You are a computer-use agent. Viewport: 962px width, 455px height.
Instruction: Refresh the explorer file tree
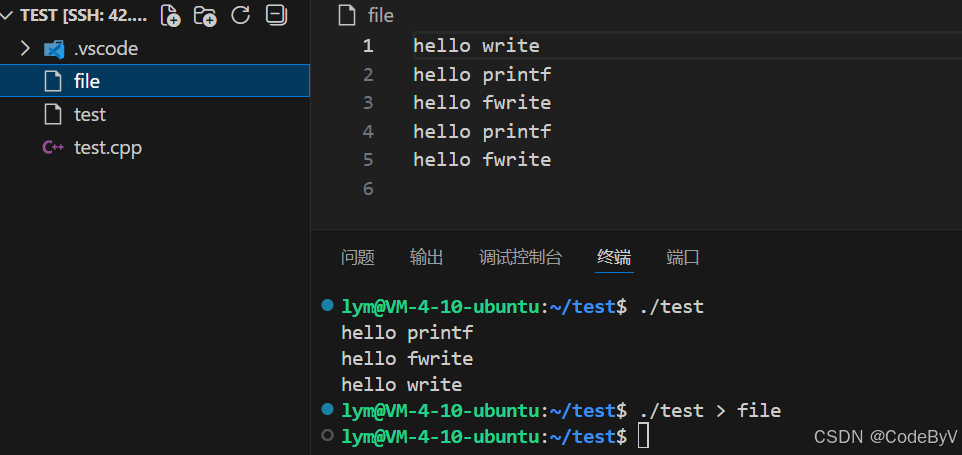coord(240,15)
